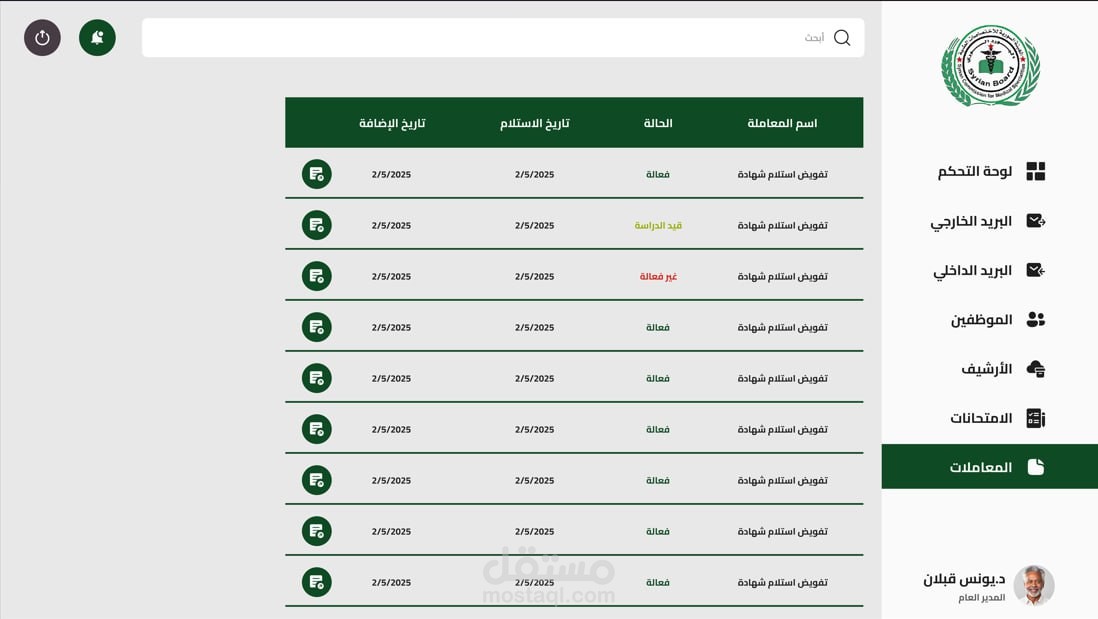This screenshot has height=619, width=1098.
Task: Click the الامتحانات exams icon
Action: [x=1035, y=418]
